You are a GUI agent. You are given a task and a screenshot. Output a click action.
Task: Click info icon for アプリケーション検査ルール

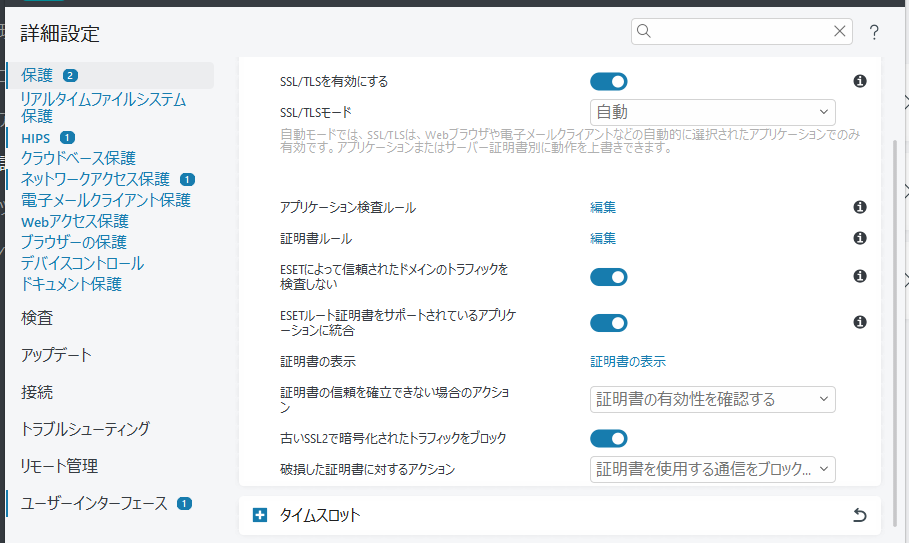859,207
